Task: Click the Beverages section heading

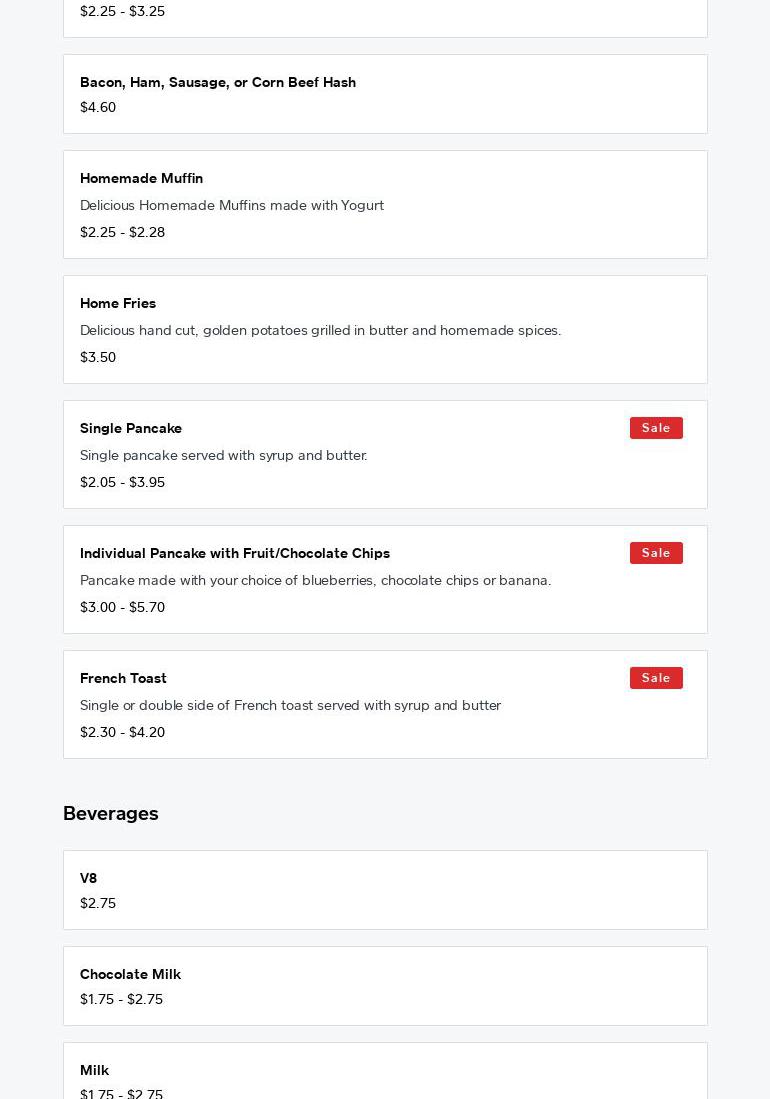Action: click(111, 813)
